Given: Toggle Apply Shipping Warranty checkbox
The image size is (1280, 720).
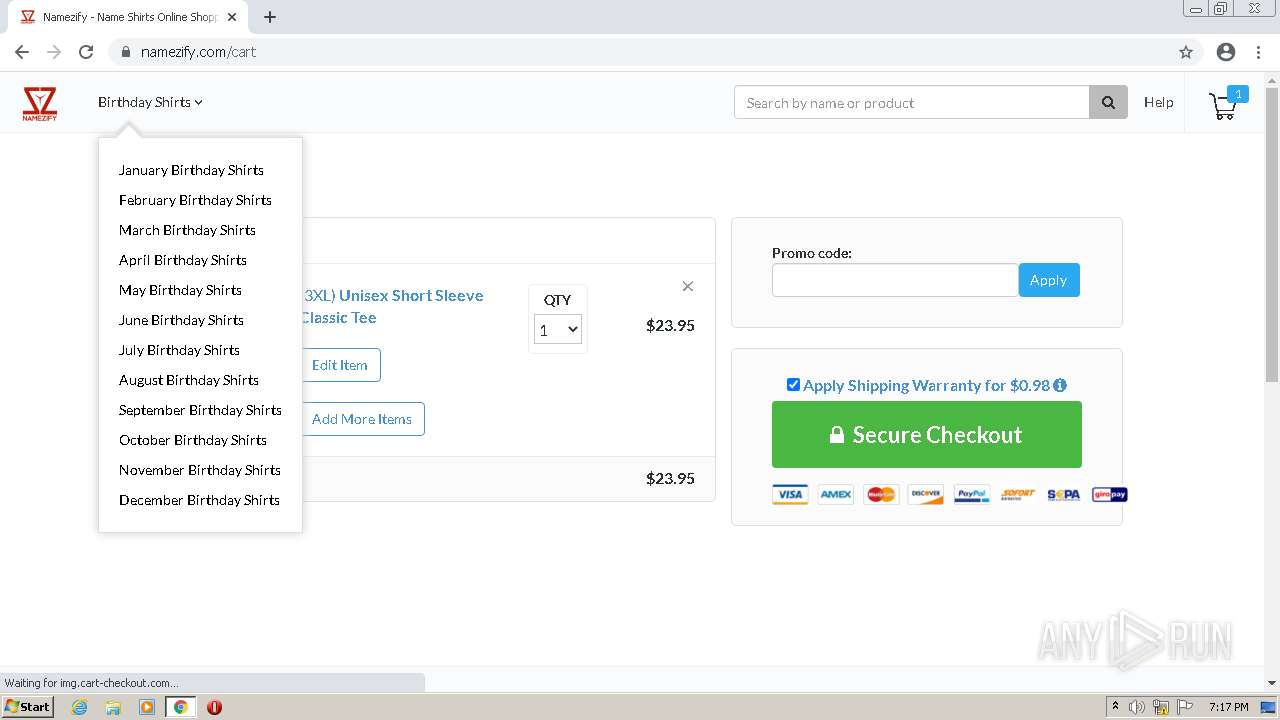Looking at the screenshot, I should point(793,385).
